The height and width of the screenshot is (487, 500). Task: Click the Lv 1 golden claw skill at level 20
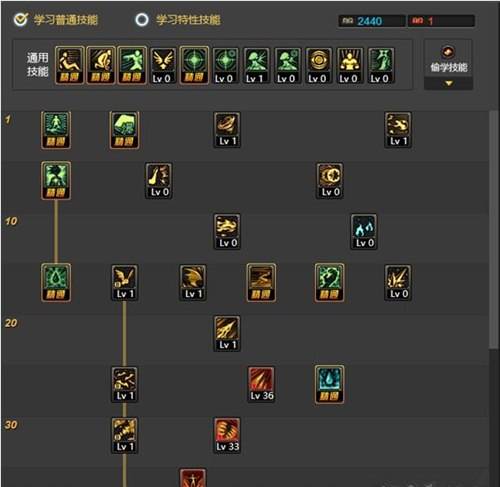tap(227, 333)
